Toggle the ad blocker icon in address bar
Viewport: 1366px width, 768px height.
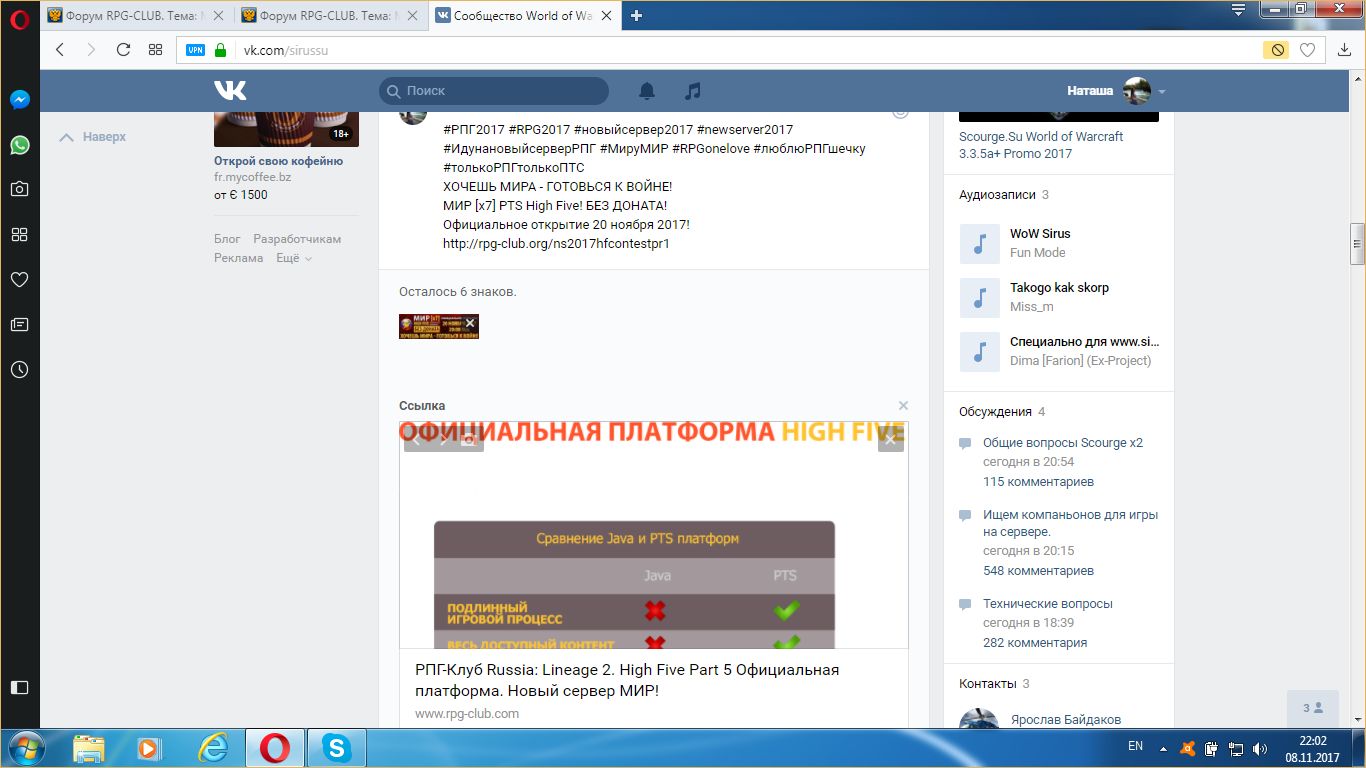tap(1275, 50)
